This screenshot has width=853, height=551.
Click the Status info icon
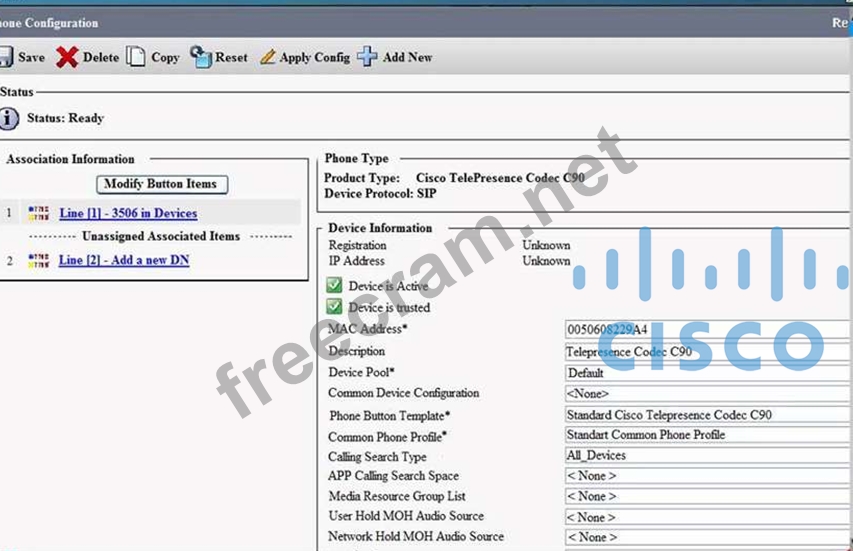[x=9, y=119]
